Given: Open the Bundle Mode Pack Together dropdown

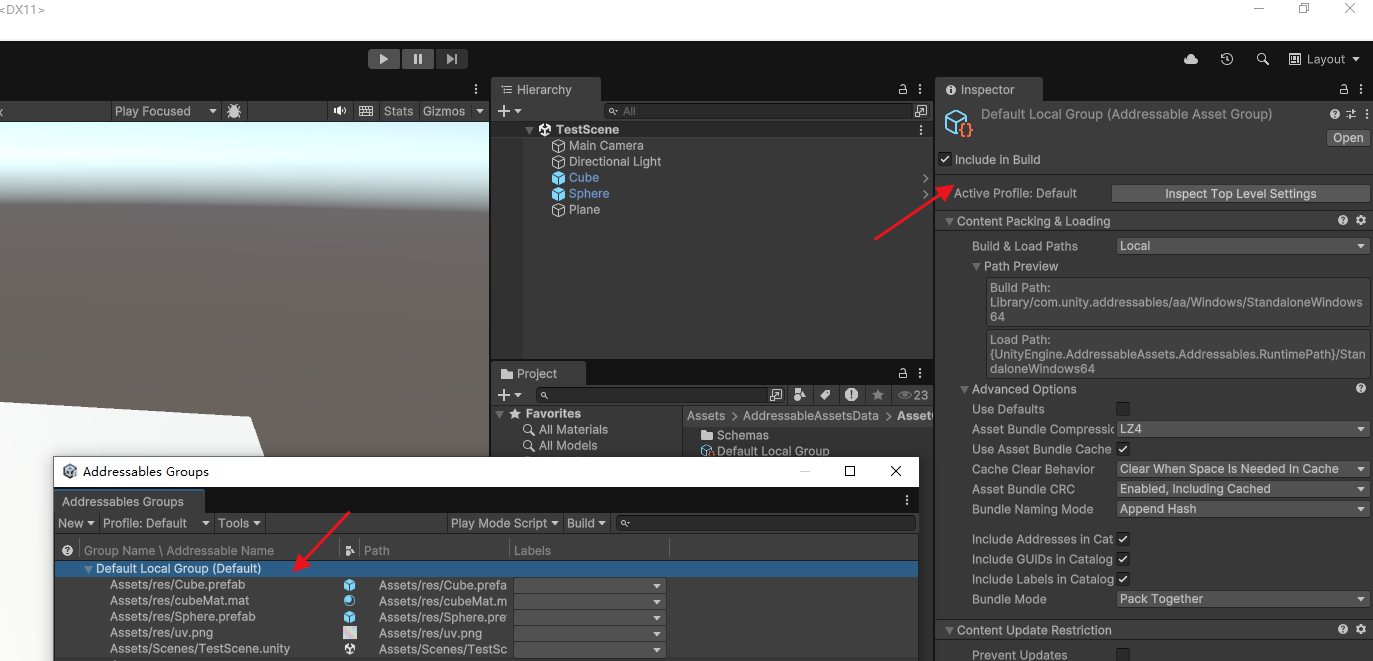Looking at the screenshot, I should [x=1243, y=599].
